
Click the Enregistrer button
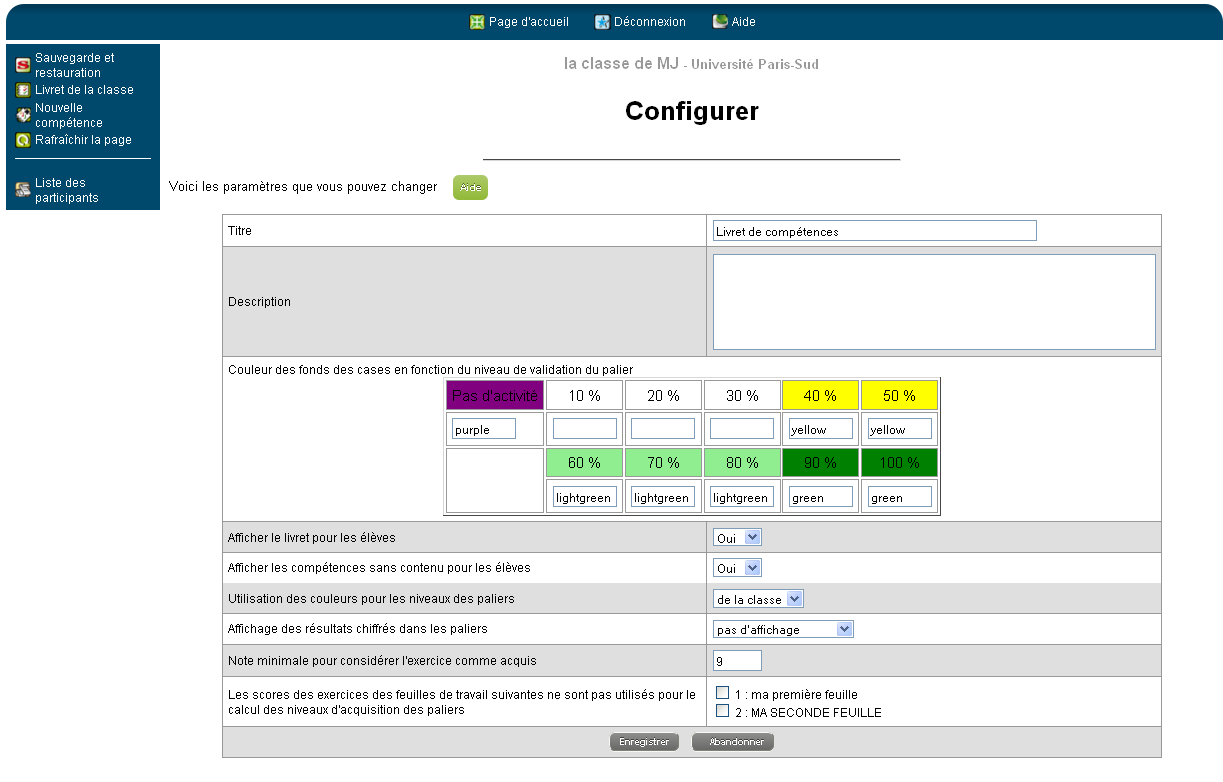pos(644,742)
